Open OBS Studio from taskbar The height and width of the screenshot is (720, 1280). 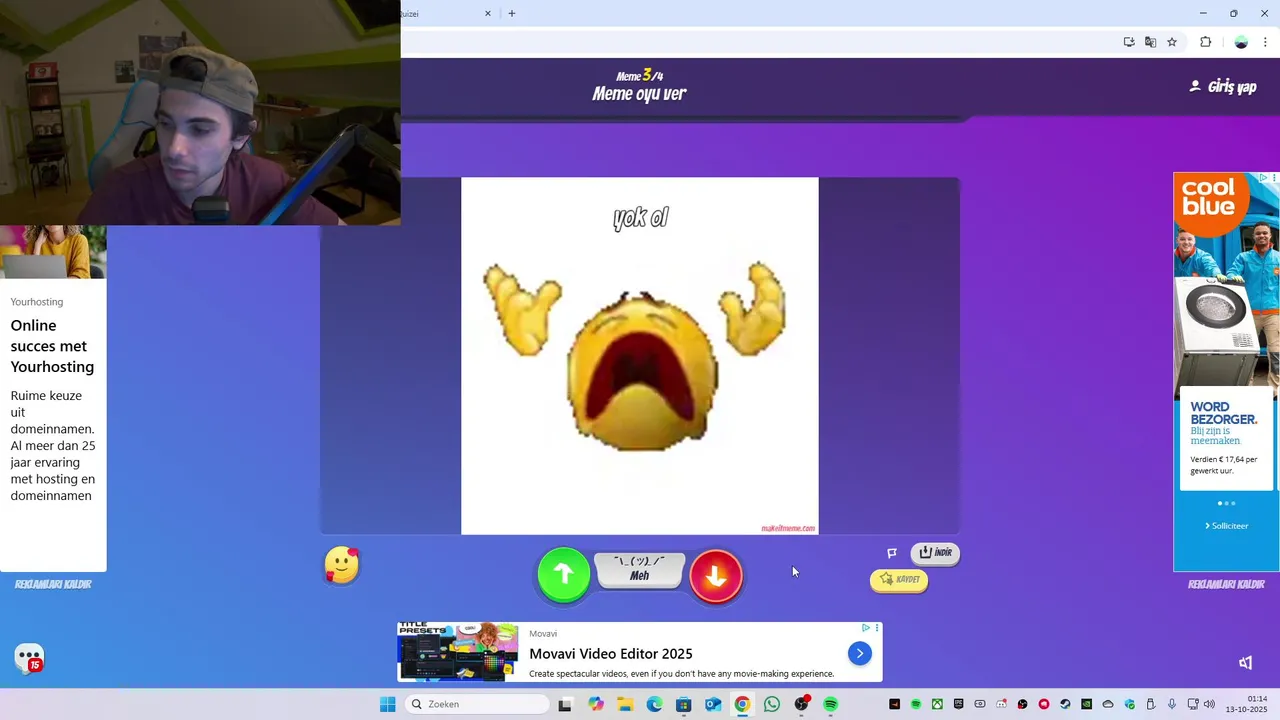801,704
